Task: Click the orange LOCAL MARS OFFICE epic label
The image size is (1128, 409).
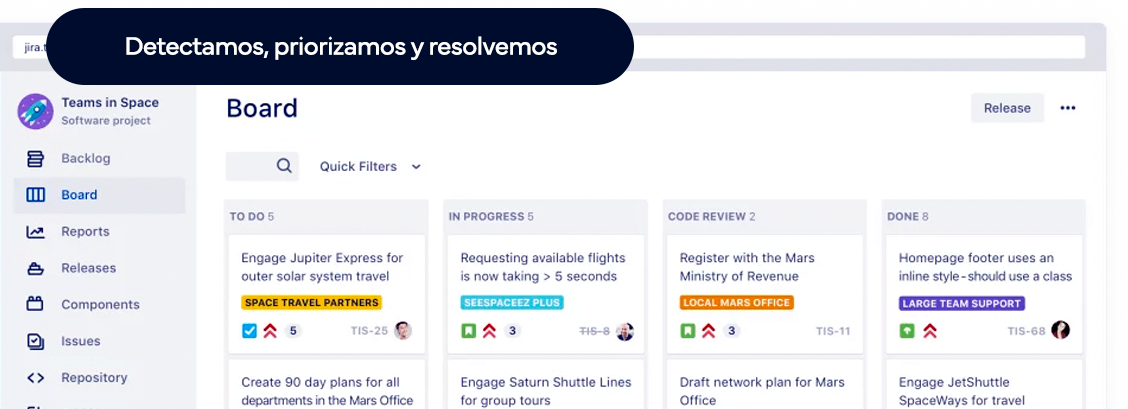Action: 737,303
